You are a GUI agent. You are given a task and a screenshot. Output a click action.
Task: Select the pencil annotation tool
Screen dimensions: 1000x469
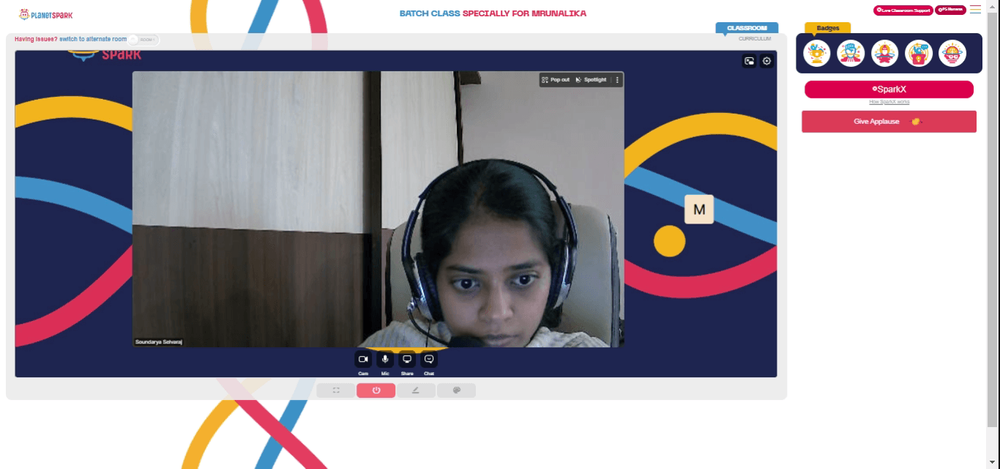point(416,391)
